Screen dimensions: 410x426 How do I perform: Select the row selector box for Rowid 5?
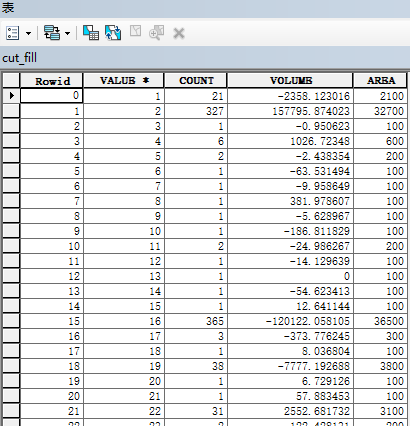click(x=11, y=171)
